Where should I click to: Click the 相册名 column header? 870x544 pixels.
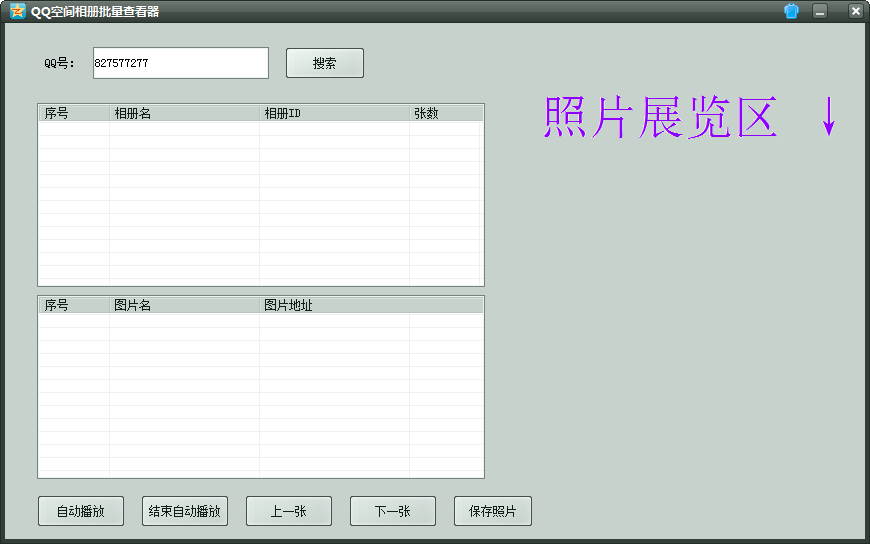[184, 113]
